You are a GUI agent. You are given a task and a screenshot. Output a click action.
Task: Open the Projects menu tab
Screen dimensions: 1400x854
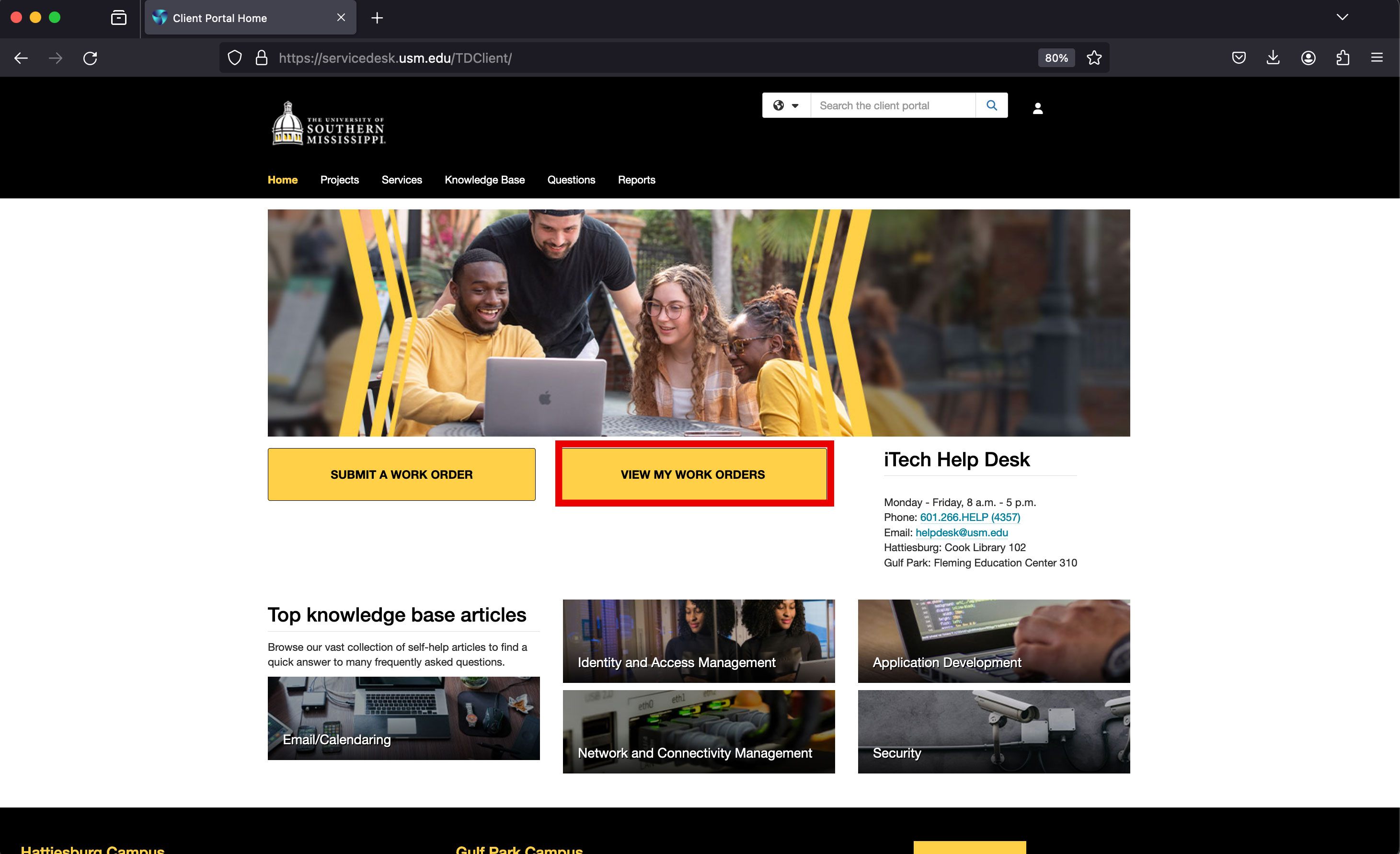[x=339, y=180]
